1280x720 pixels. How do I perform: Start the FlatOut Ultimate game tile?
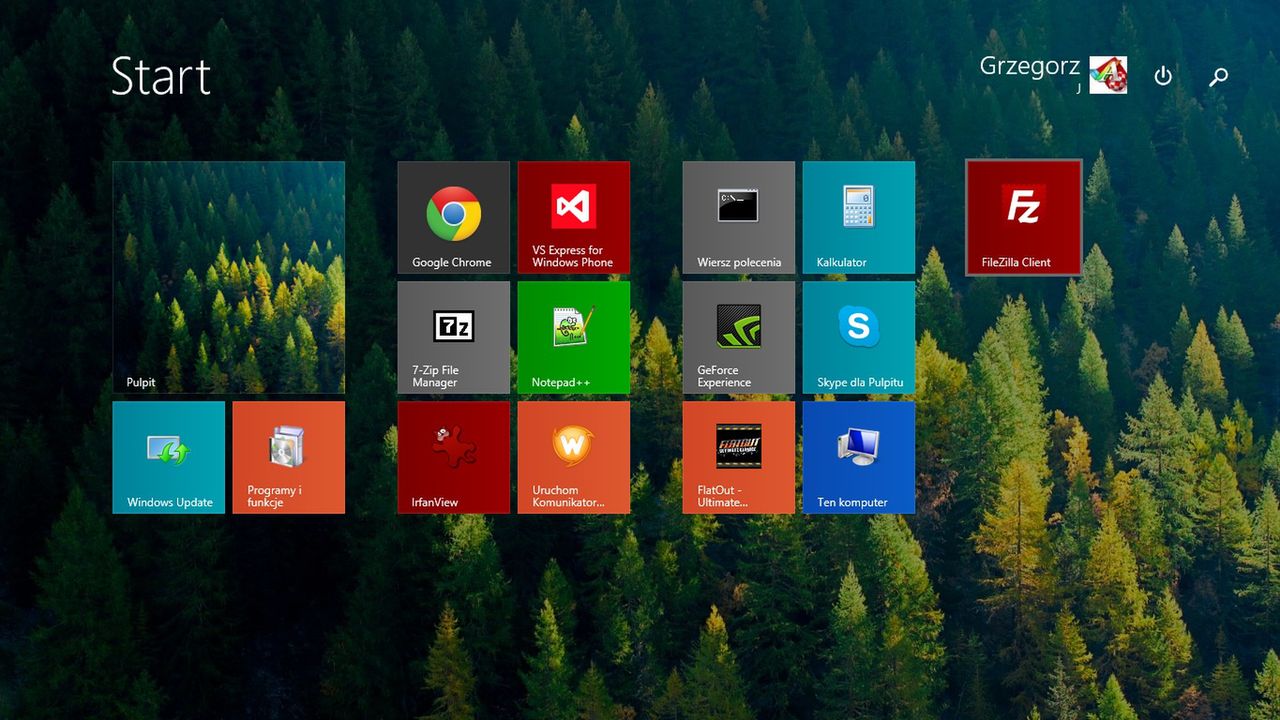tap(738, 457)
